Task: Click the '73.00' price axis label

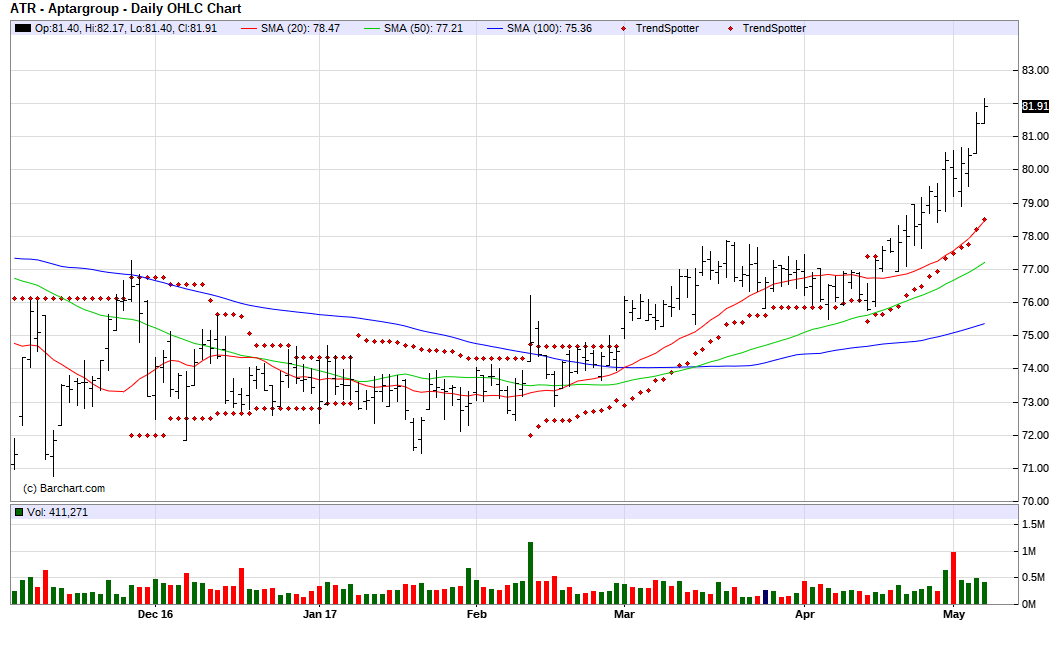Action: coord(1035,402)
